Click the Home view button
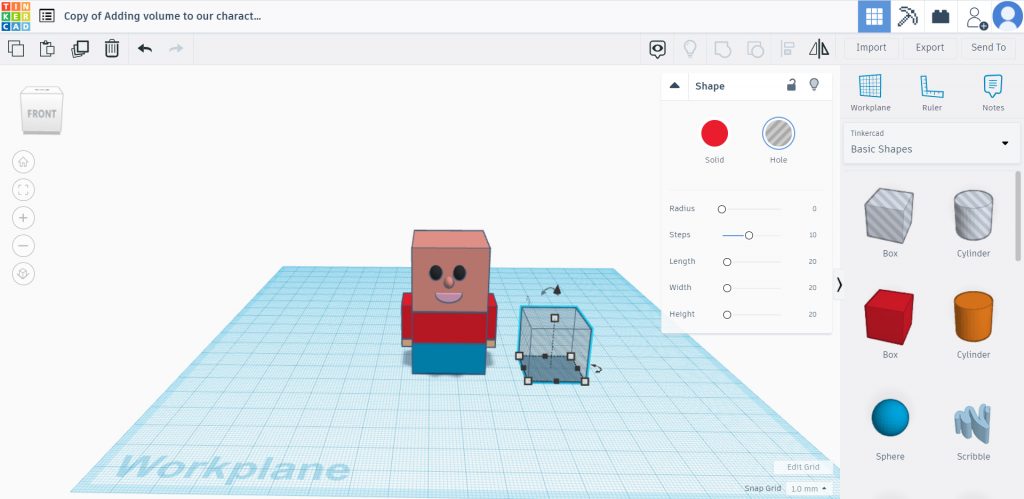 coord(24,162)
